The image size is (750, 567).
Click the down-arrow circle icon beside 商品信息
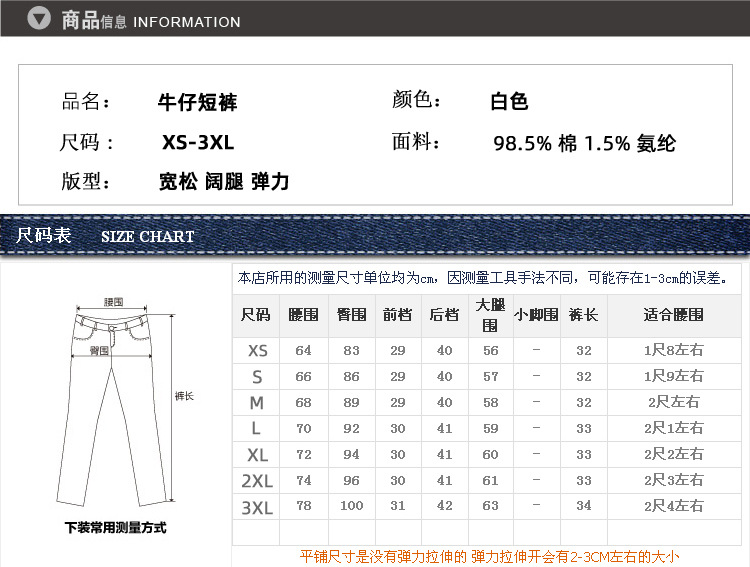tap(39, 18)
